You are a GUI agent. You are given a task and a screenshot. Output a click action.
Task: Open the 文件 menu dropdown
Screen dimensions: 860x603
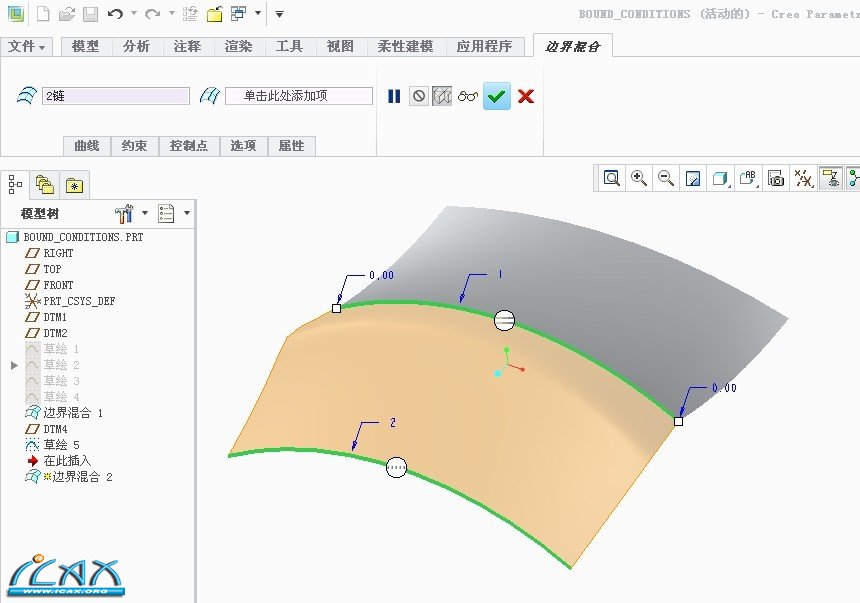[x=28, y=46]
